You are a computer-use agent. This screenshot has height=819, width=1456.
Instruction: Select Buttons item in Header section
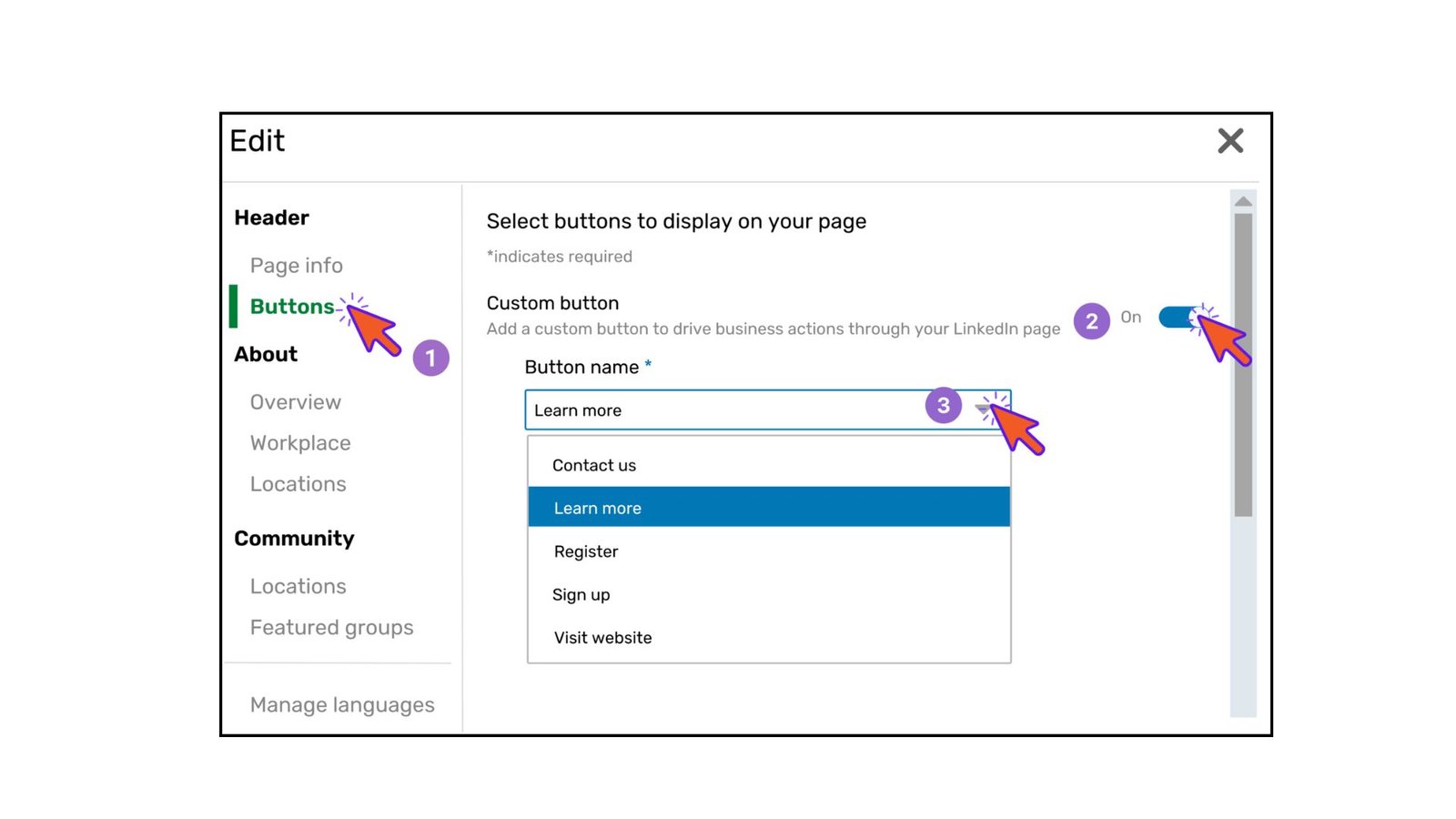[291, 307]
